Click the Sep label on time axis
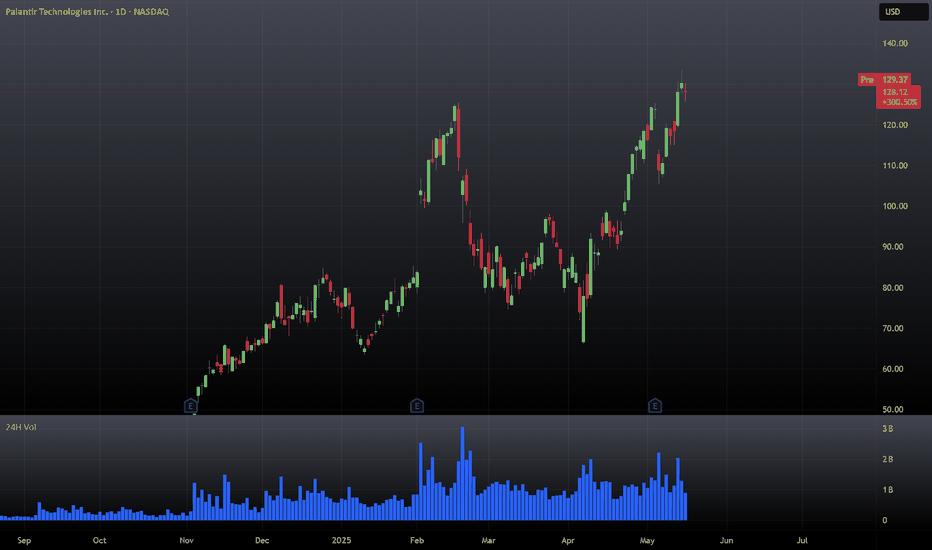 pos(24,540)
